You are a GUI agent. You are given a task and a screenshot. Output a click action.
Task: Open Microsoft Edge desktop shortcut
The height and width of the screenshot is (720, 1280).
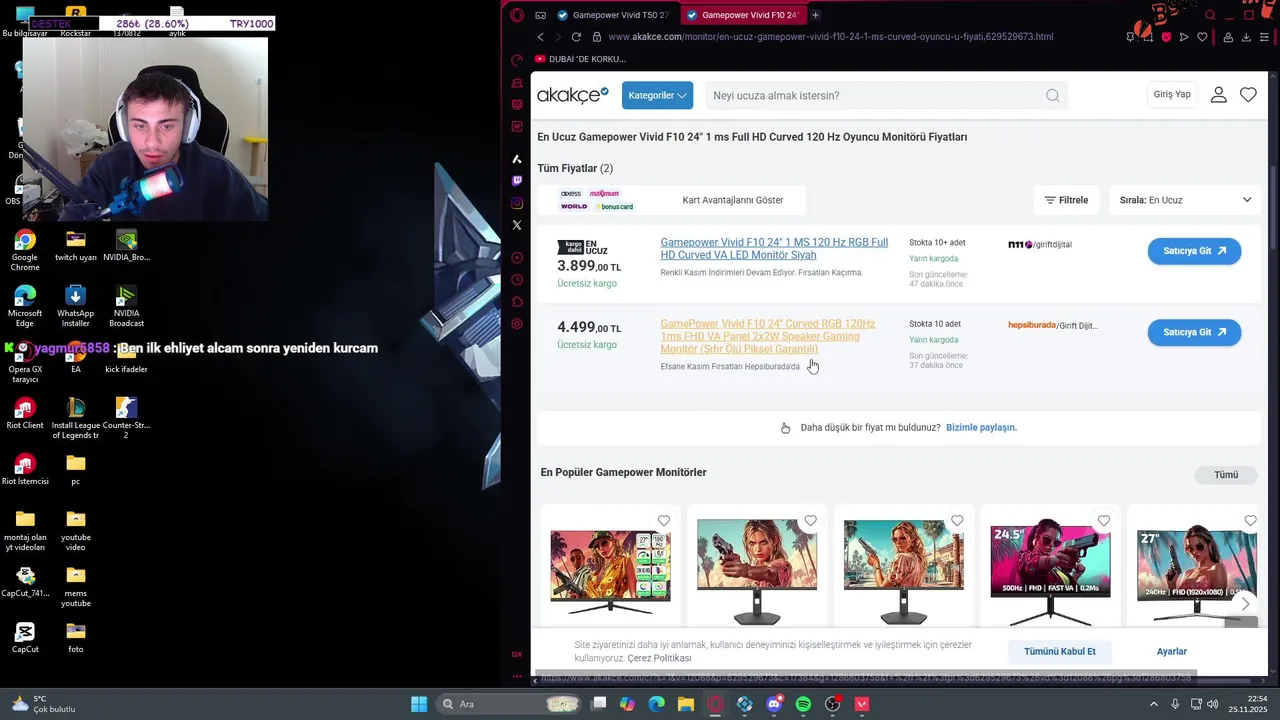25,306
